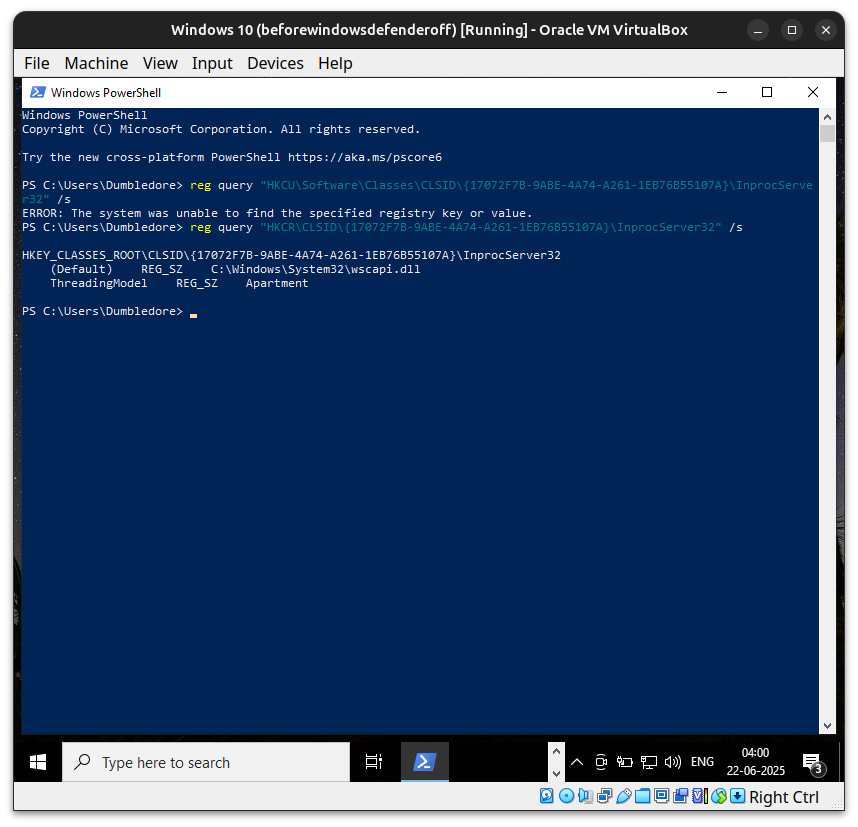Image resolution: width=858 pixels, height=827 pixels.
Task: Open Task View on the taskbar
Action: click(374, 762)
